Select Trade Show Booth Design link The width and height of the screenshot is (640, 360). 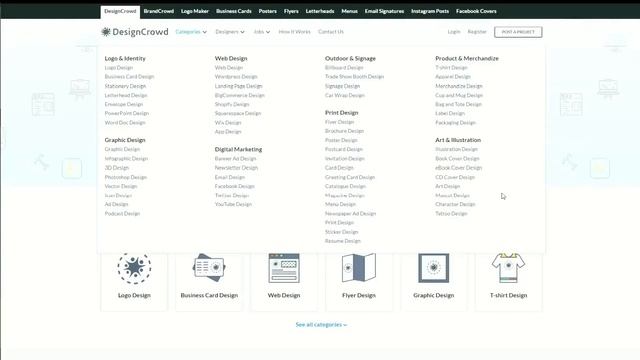pos(355,77)
